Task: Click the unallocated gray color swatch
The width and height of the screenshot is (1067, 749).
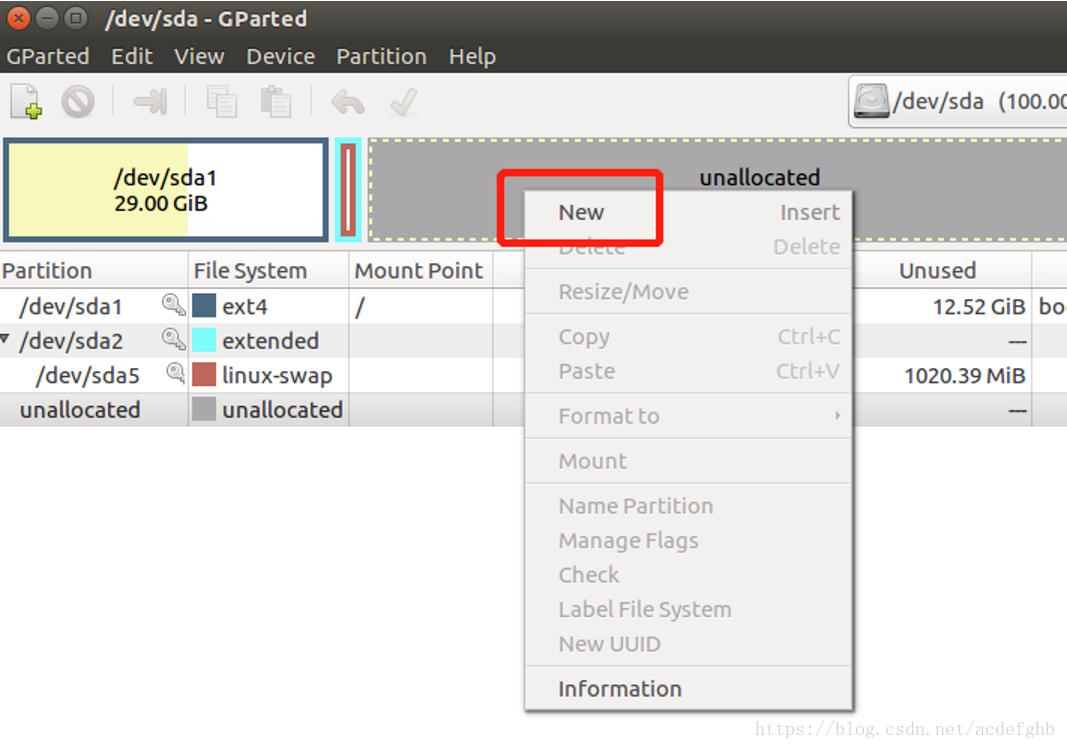Action: tap(203, 409)
